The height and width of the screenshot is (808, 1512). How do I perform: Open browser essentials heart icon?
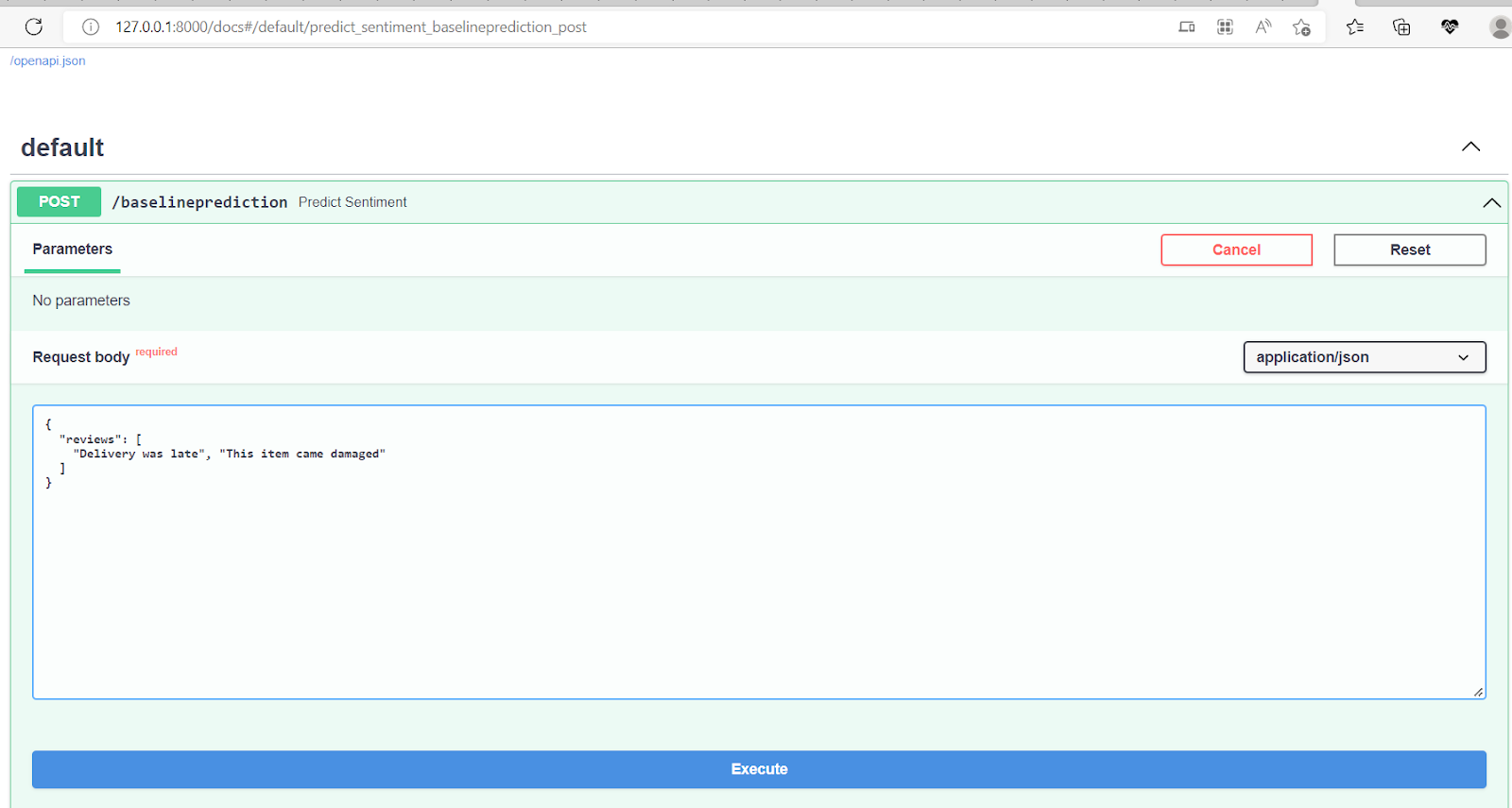[x=1450, y=27]
